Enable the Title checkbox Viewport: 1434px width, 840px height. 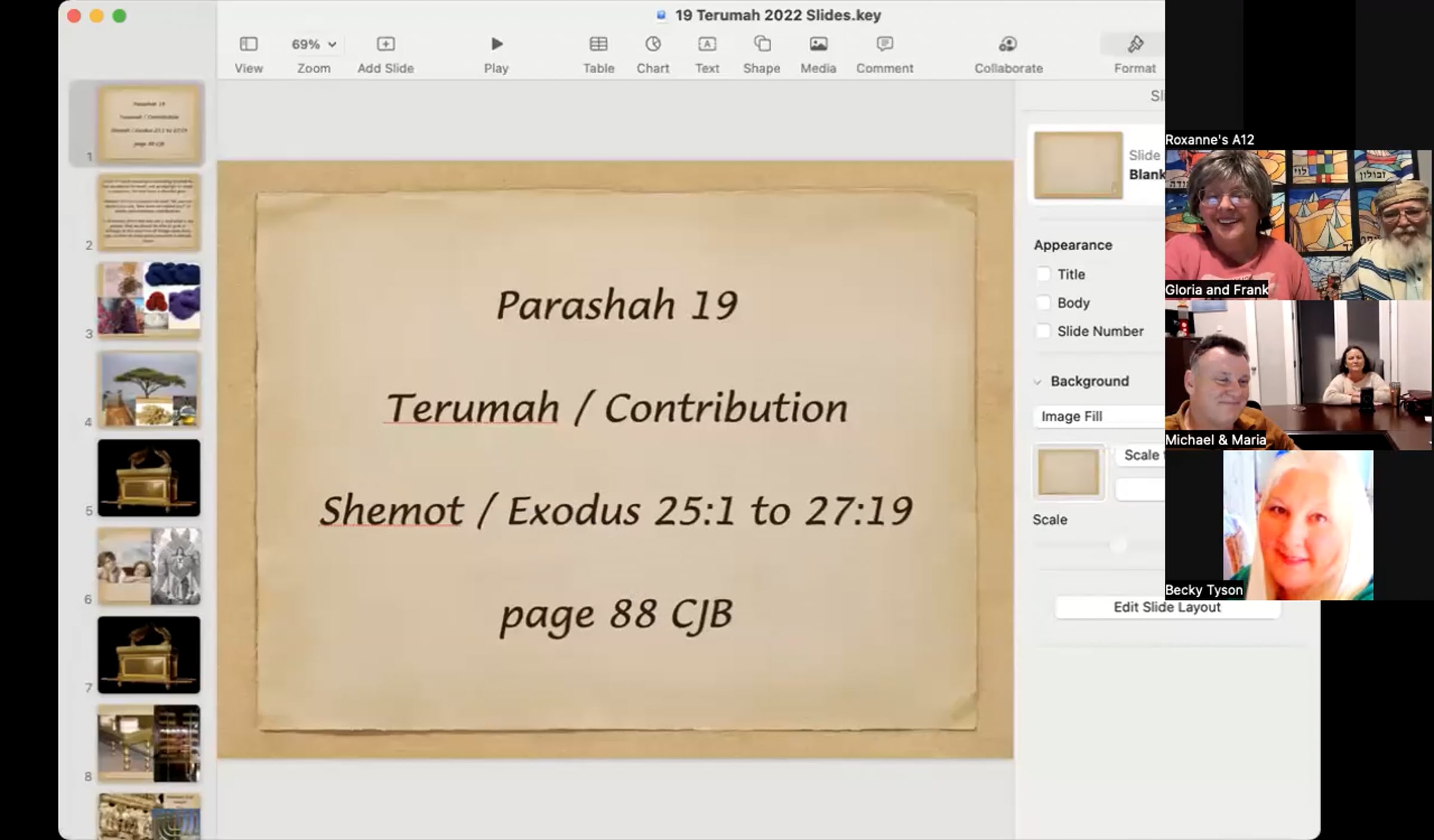(x=1043, y=274)
